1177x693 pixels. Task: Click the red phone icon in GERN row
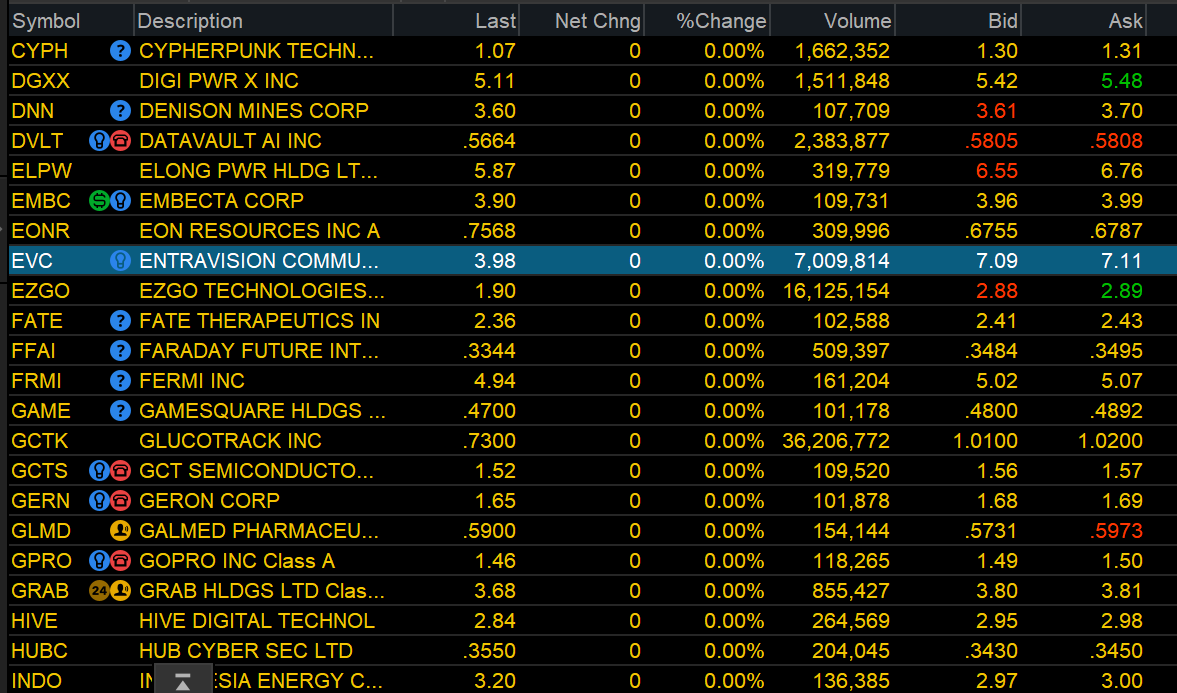coord(120,502)
